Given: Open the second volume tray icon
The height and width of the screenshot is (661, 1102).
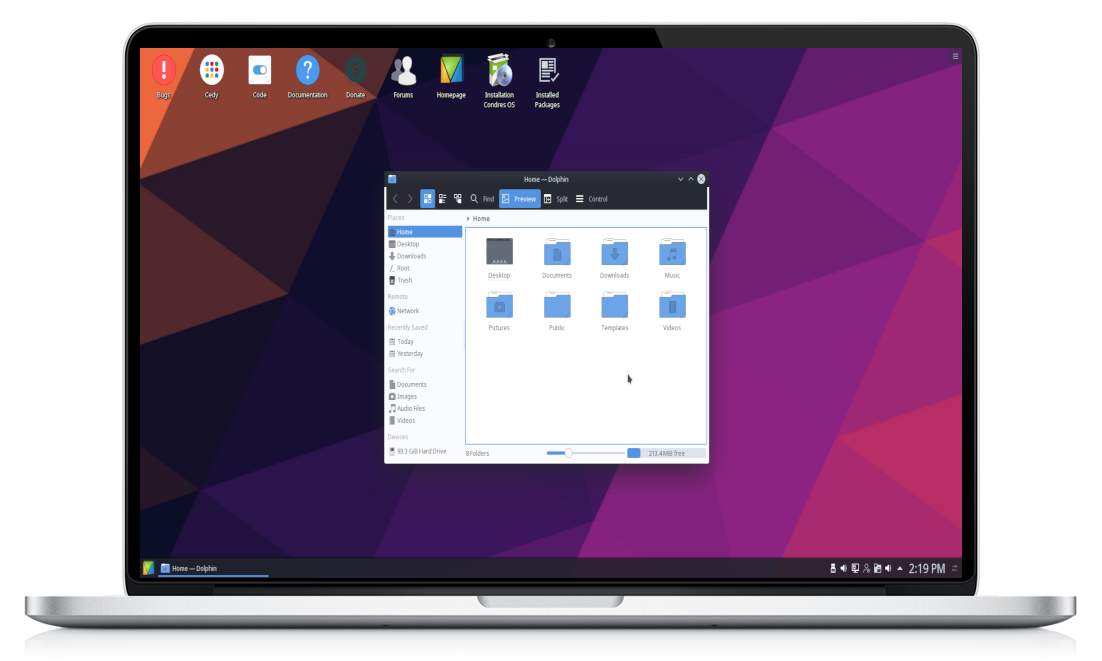Looking at the screenshot, I should point(888,568).
